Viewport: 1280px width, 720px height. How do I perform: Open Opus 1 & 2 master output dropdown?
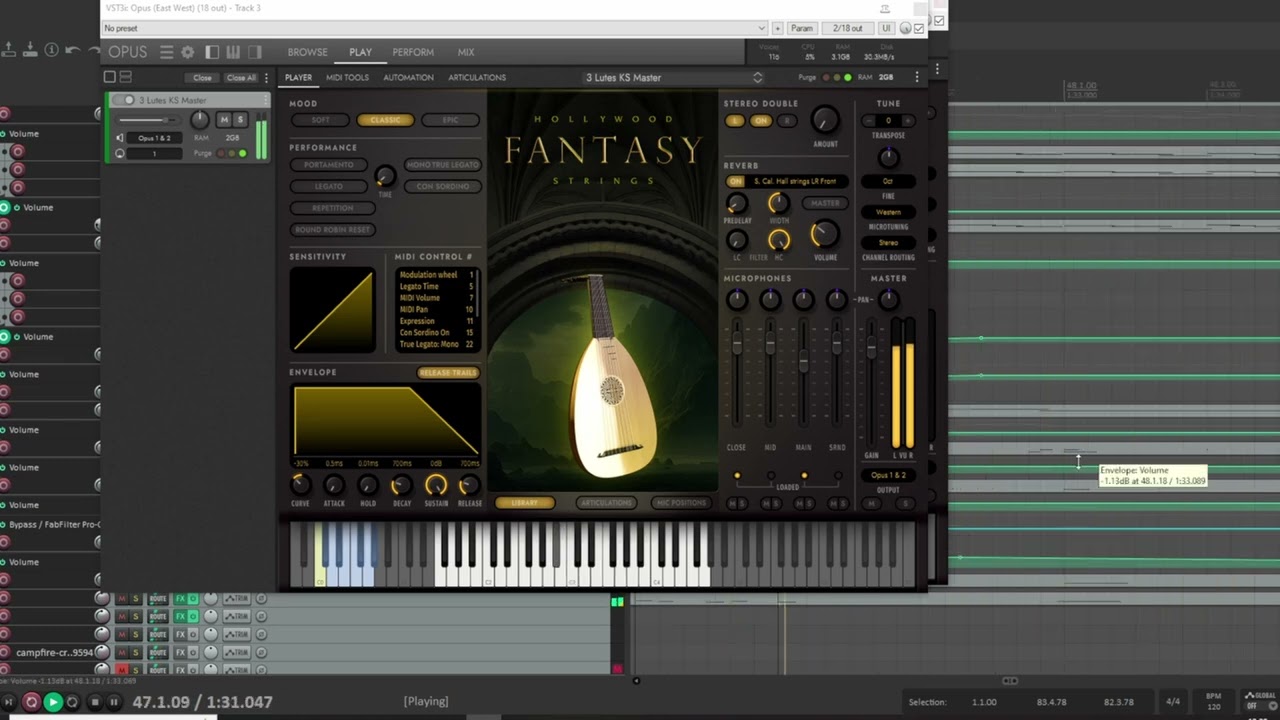click(x=888, y=475)
